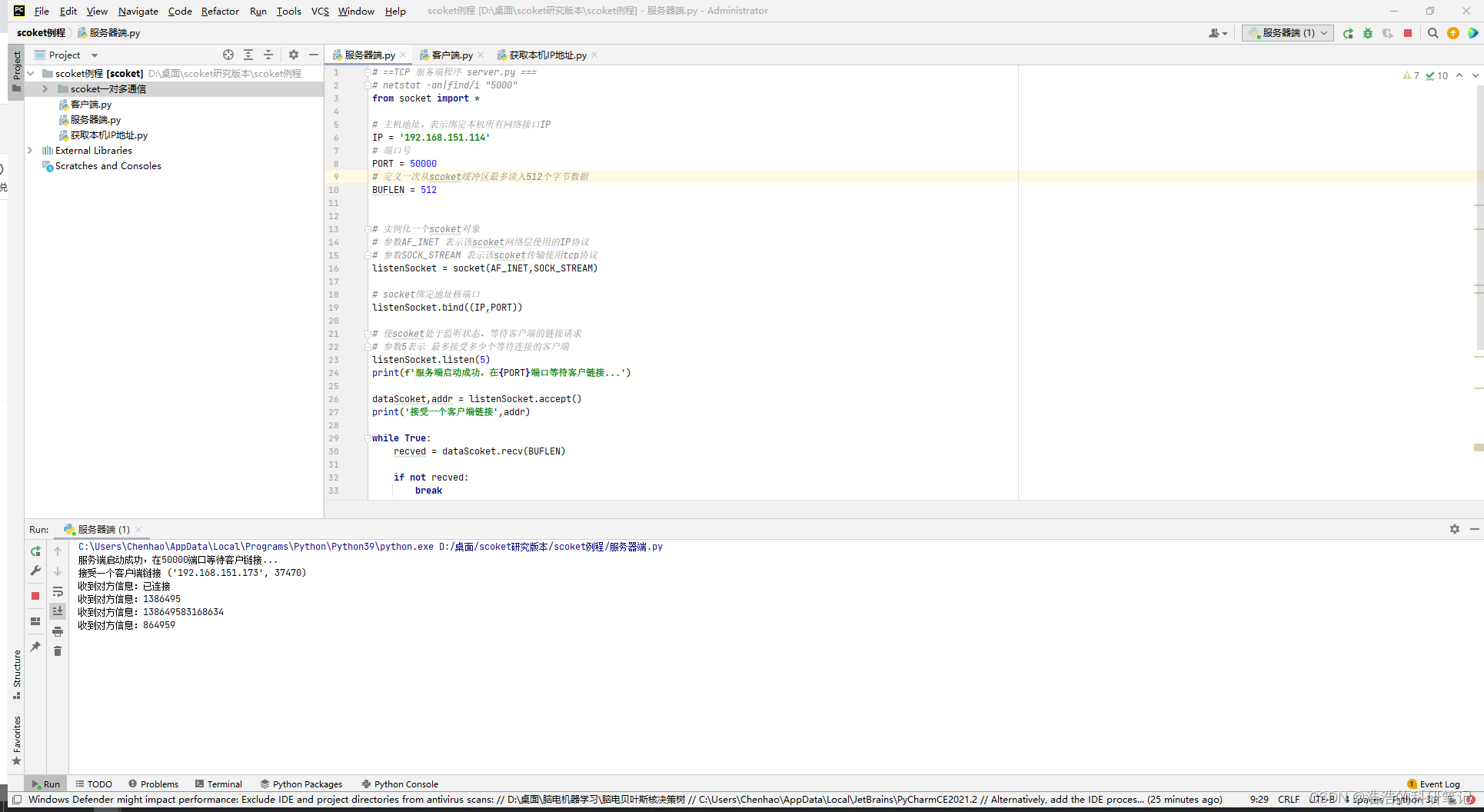This screenshot has height=812, width=1484.
Task: Select opened file in Project tree
Action: [x=228, y=55]
